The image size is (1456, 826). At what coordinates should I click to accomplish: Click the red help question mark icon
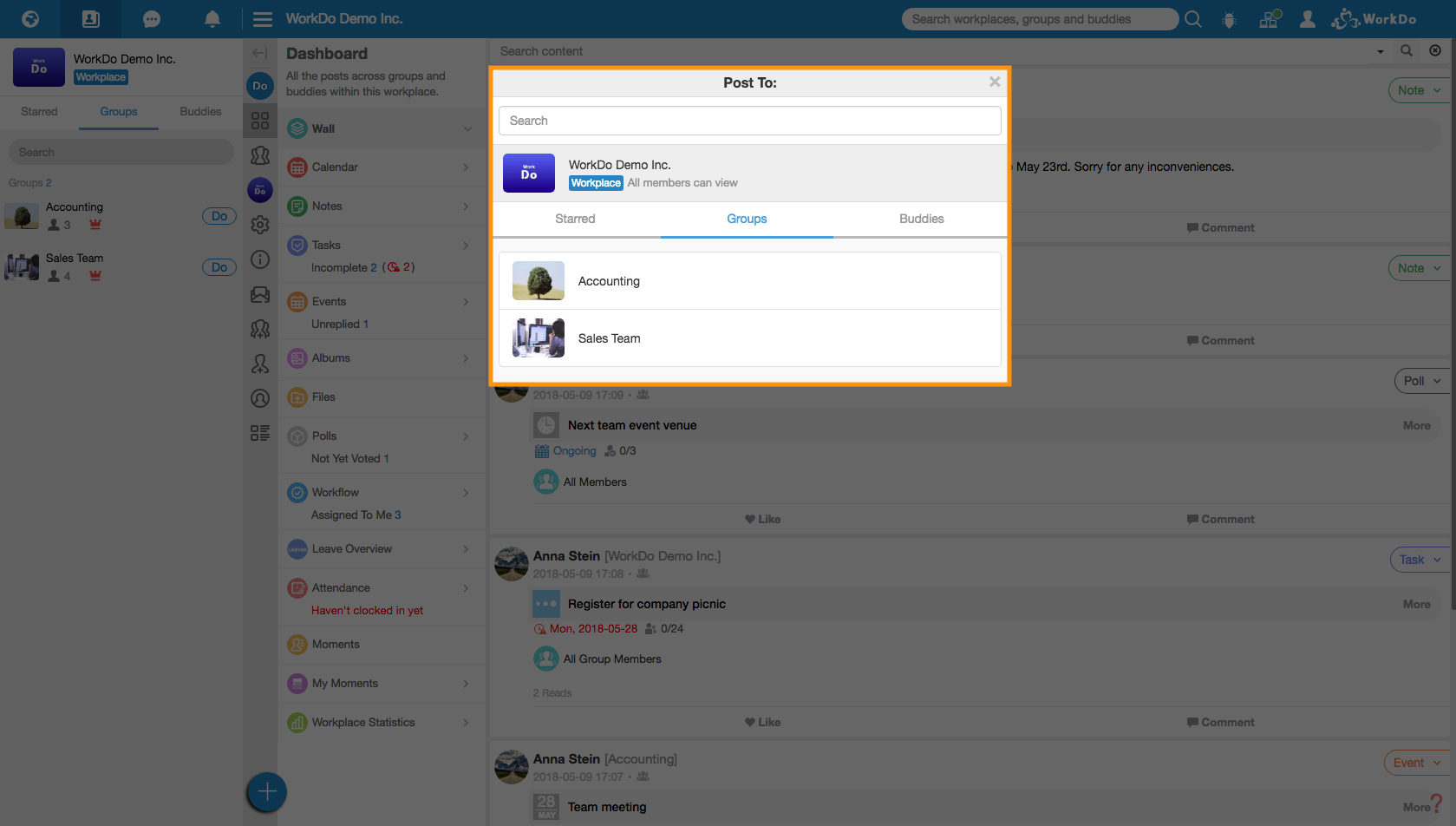pyautogui.click(x=1437, y=803)
